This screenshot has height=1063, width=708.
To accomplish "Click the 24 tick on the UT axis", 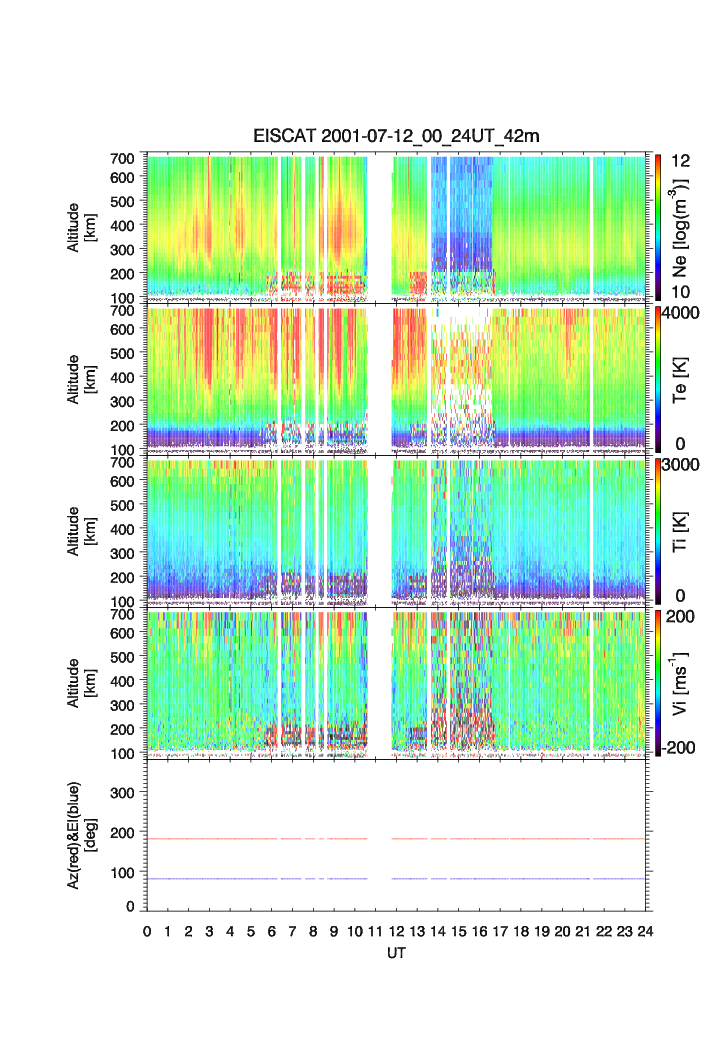I will 646,932.
